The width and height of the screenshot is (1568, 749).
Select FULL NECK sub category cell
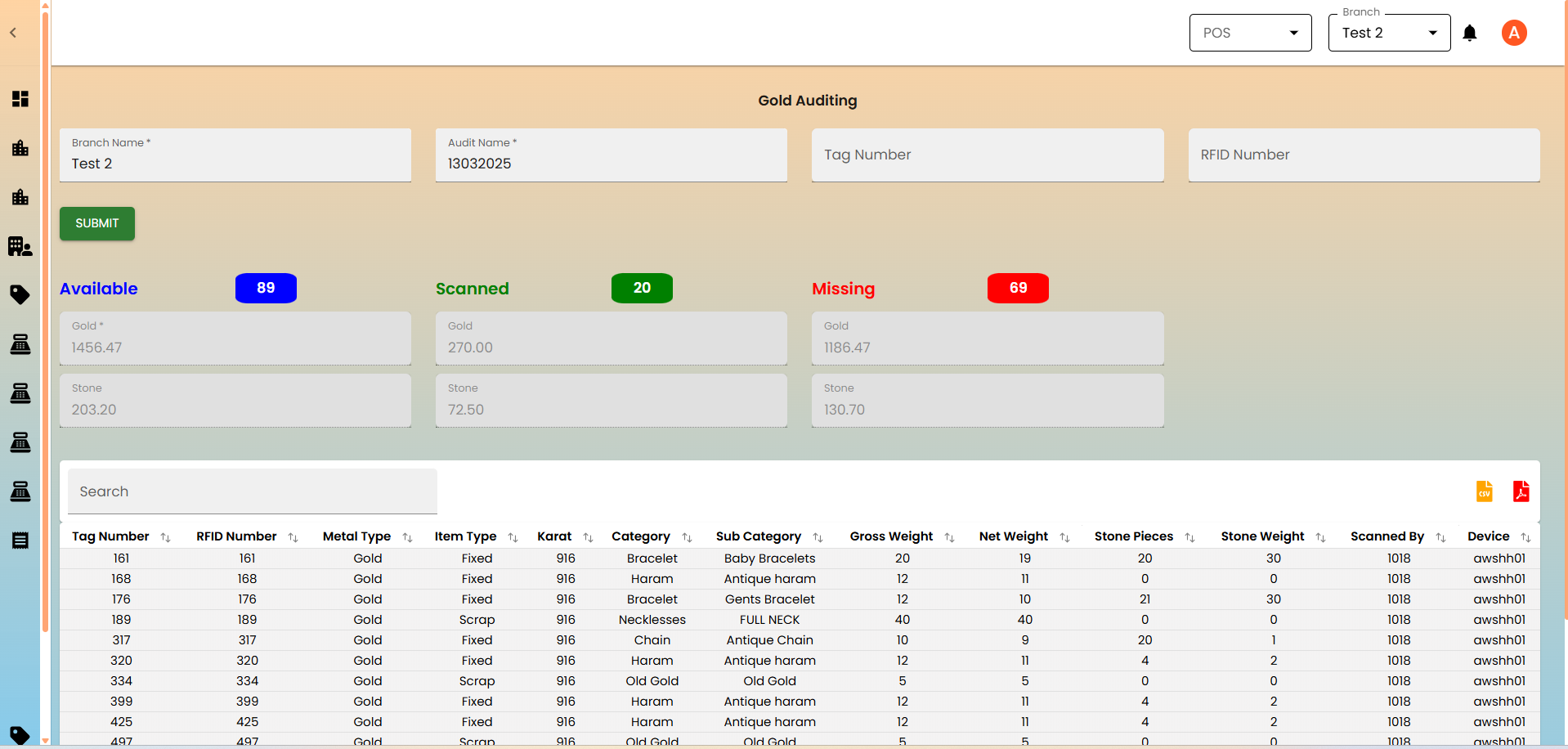770,620
